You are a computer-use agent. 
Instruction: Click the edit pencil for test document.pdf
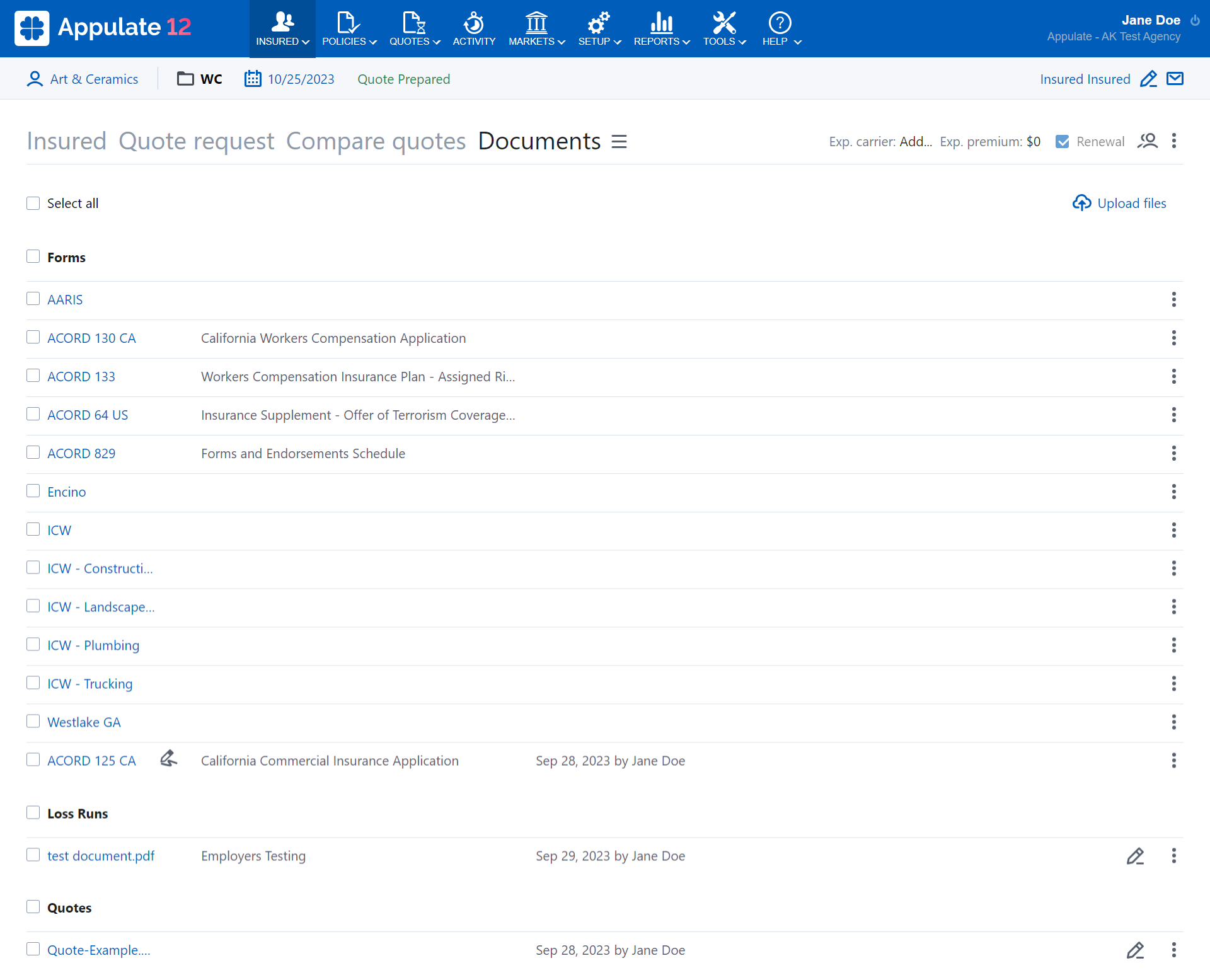click(1136, 856)
